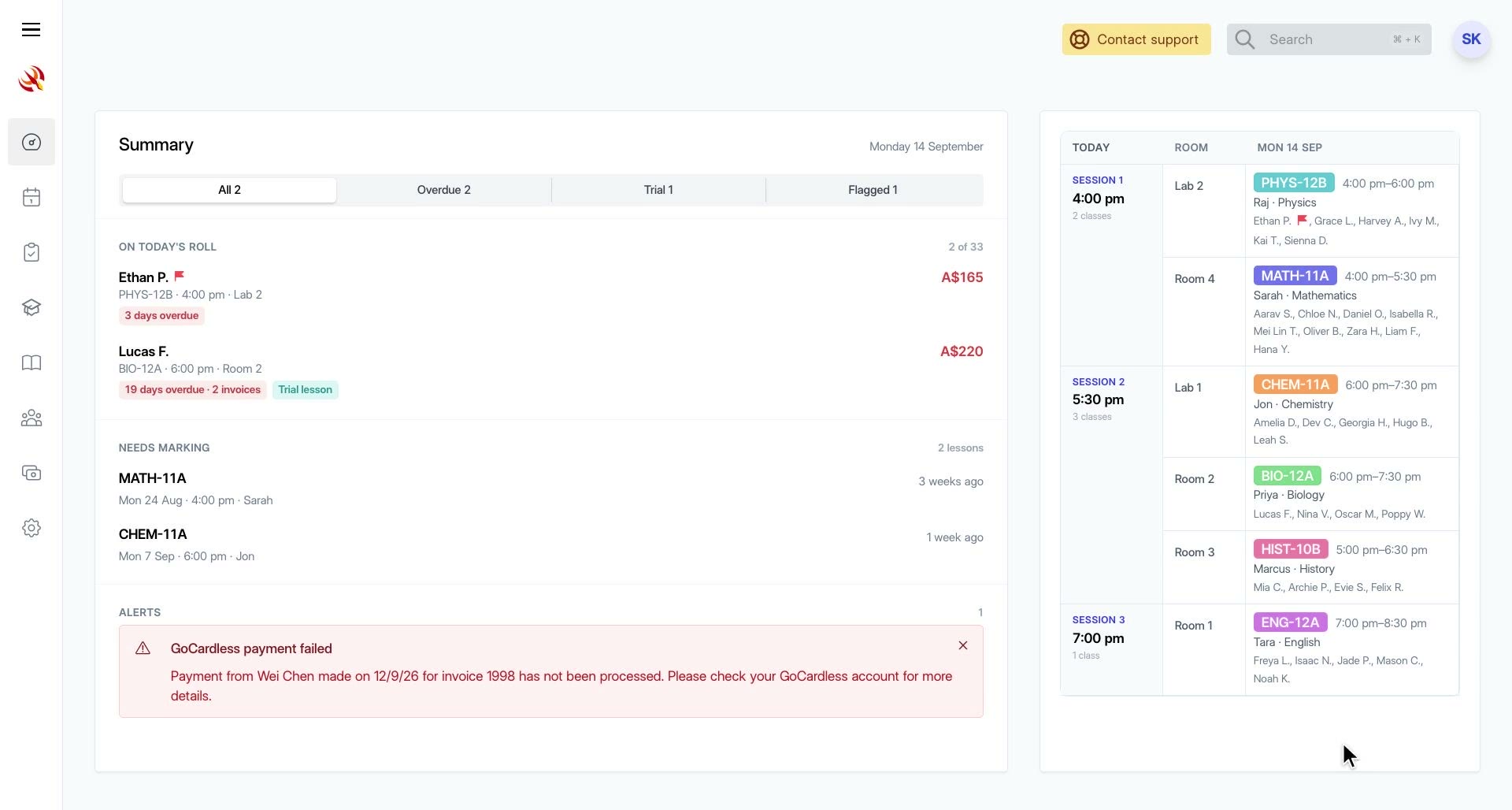Click the HIST-10B class badge
The image size is (1512, 810).
tap(1291, 549)
